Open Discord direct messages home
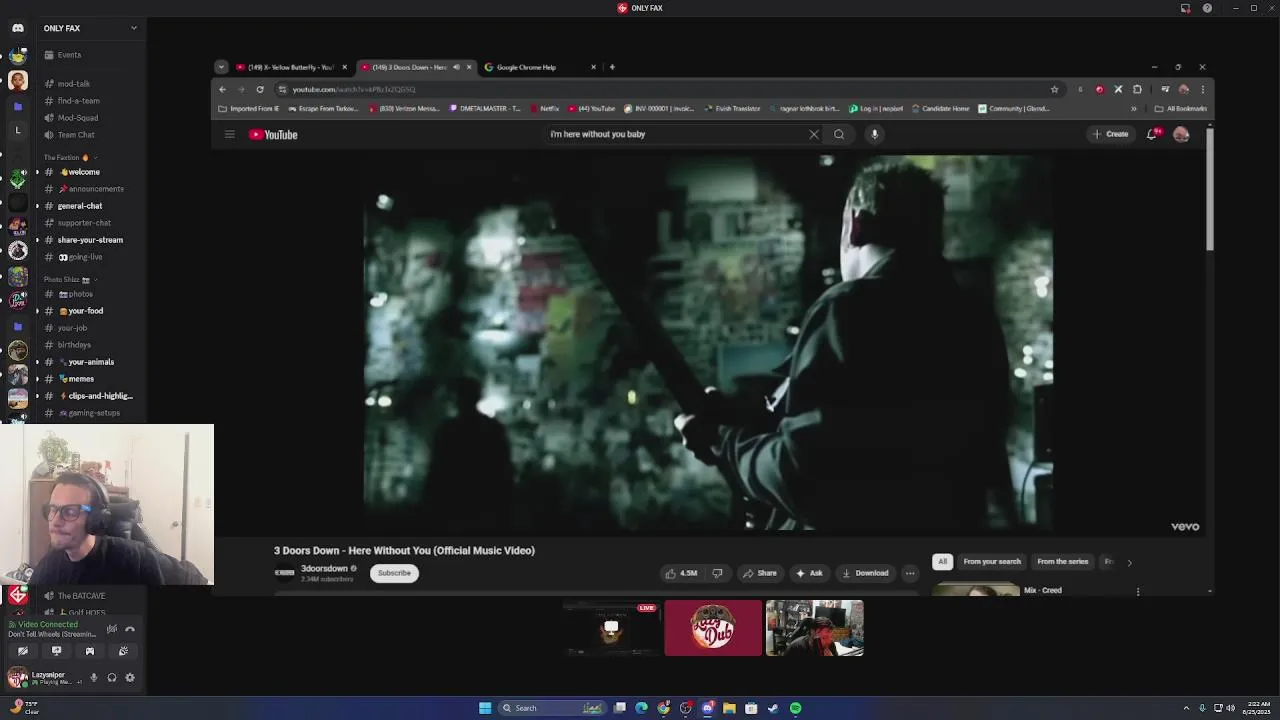 [x=17, y=28]
